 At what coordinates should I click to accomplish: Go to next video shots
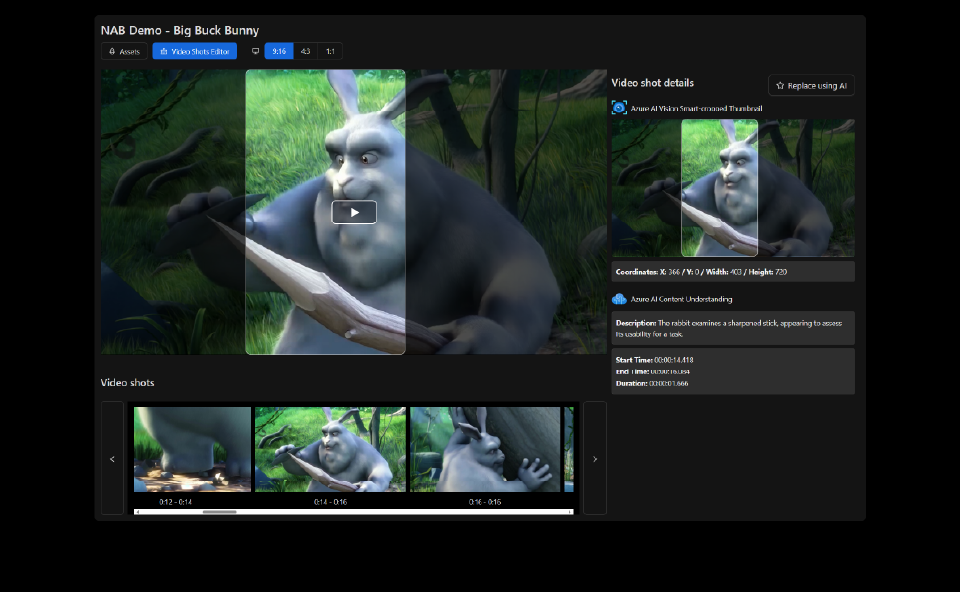click(x=594, y=458)
